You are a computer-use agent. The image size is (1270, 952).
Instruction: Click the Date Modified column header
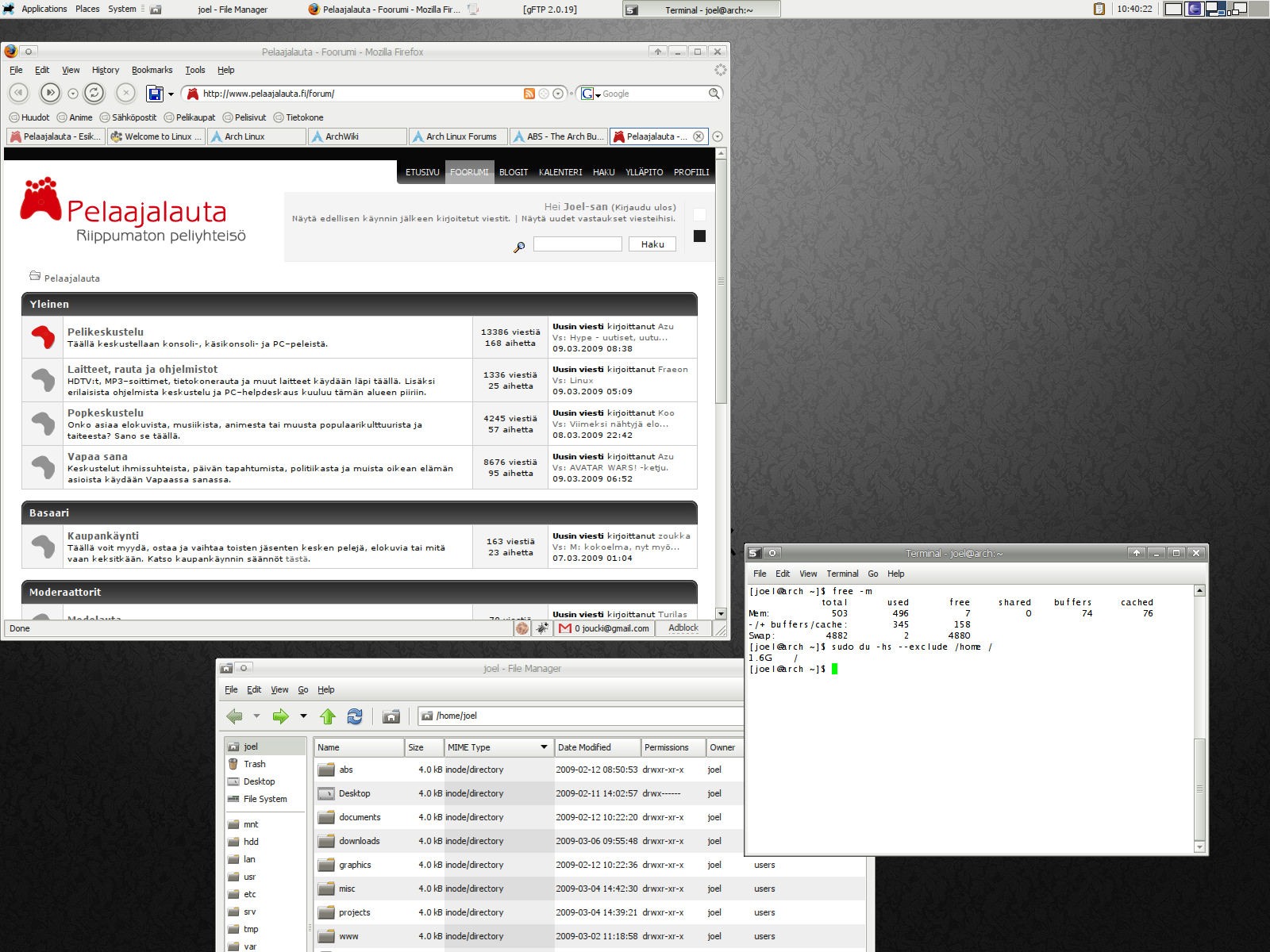coord(597,747)
